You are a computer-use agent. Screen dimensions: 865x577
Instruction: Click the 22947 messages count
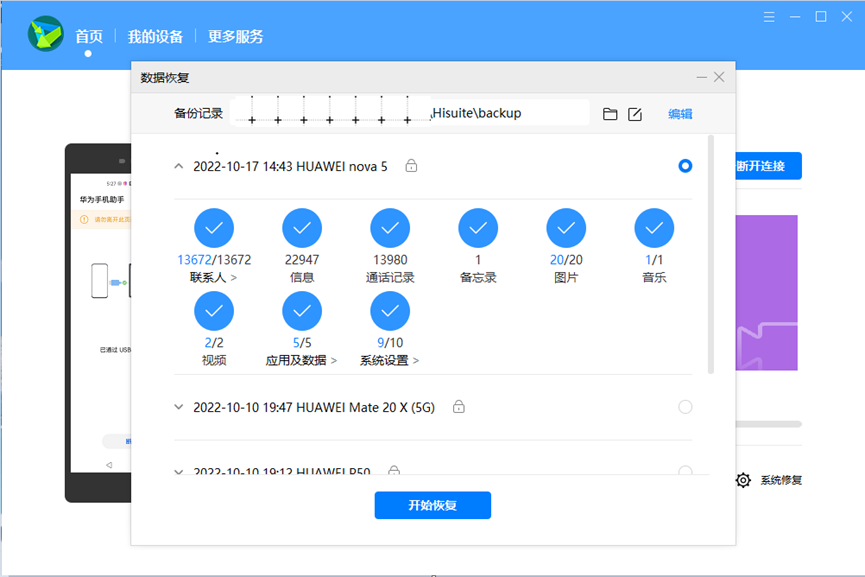click(x=302, y=260)
